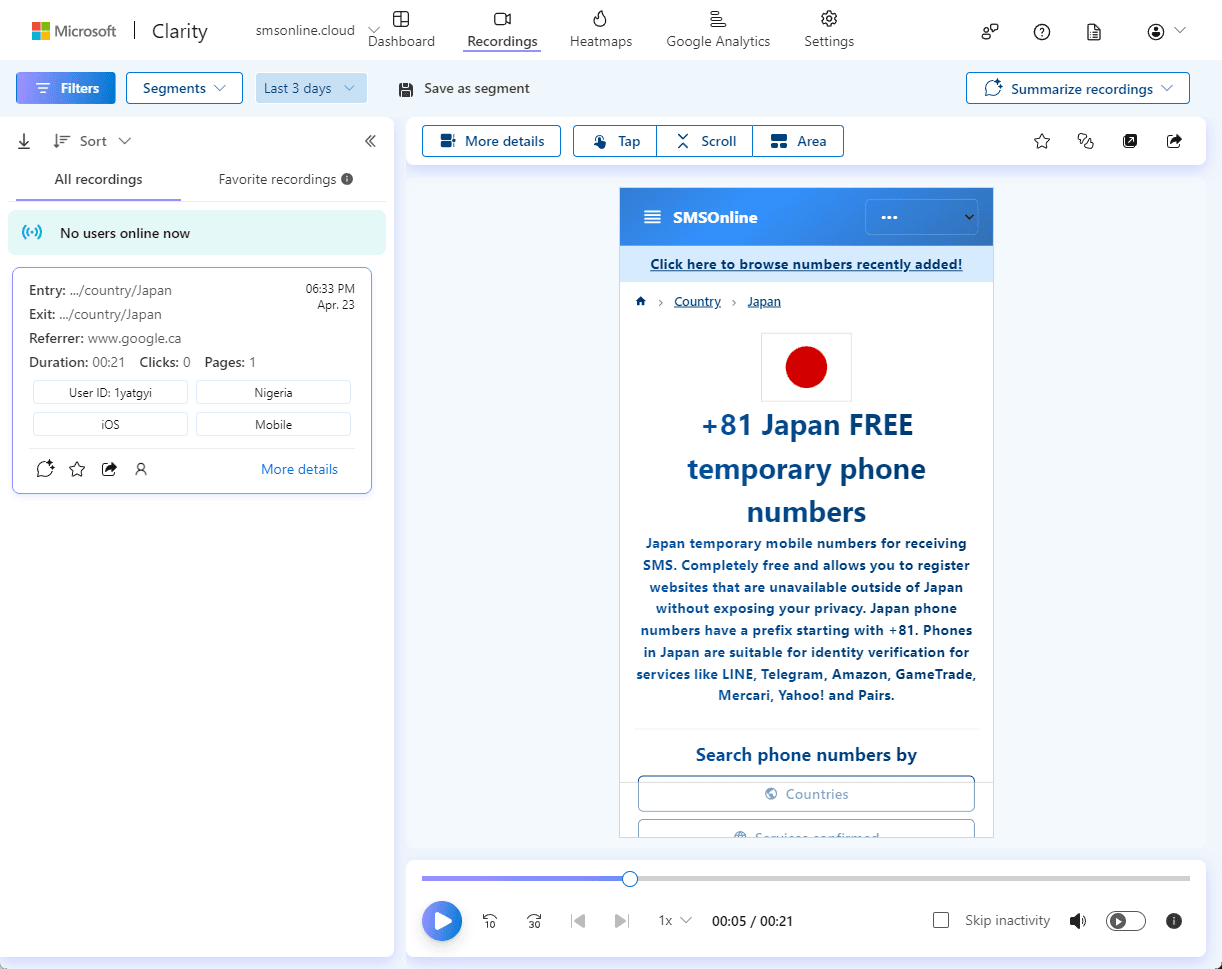Viewport: 1222px width, 969px height.
Task: Toggle the autoplay switch
Action: click(x=1126, y=921)
